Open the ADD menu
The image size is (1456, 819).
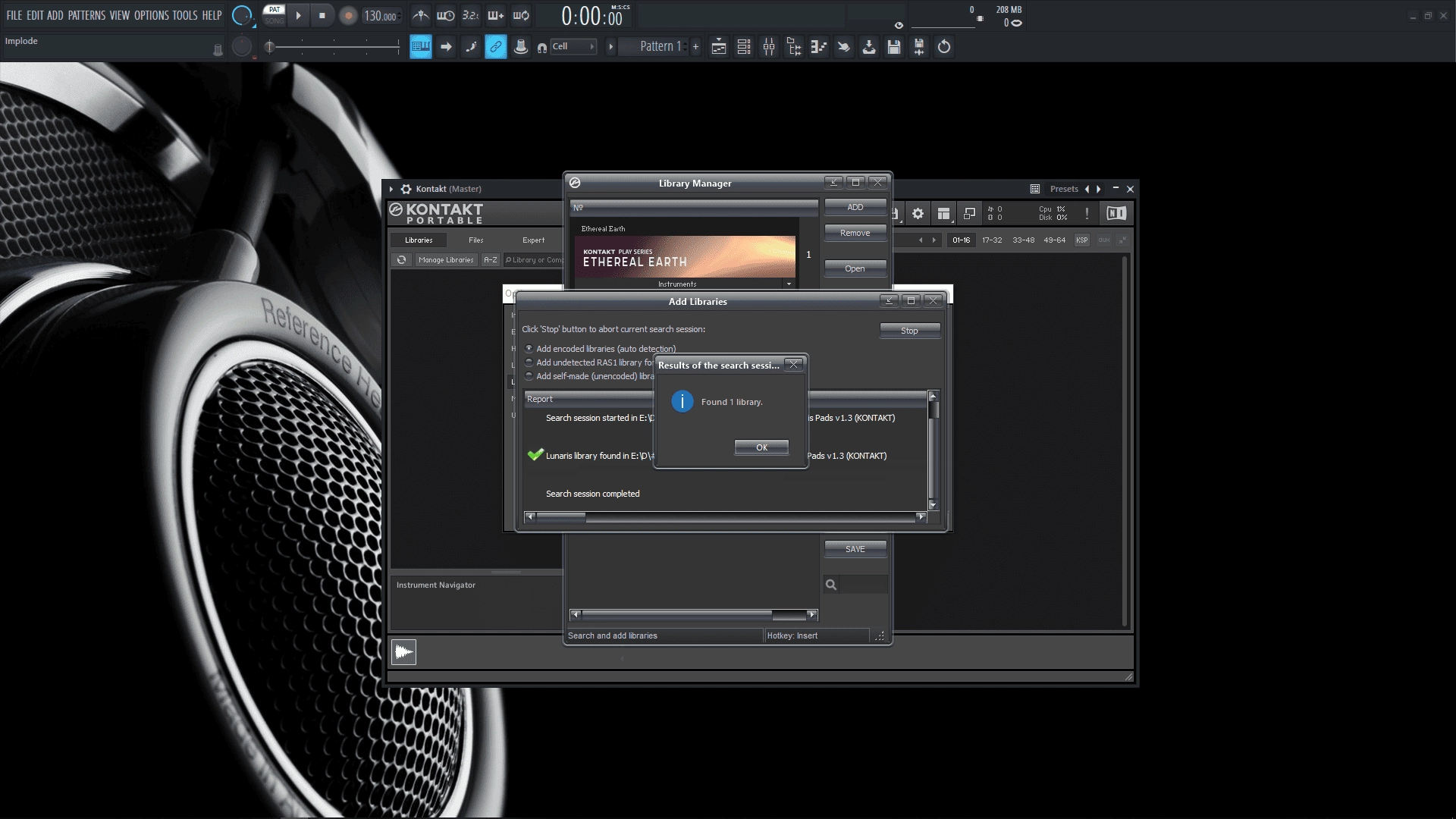(x=55, y=15)
